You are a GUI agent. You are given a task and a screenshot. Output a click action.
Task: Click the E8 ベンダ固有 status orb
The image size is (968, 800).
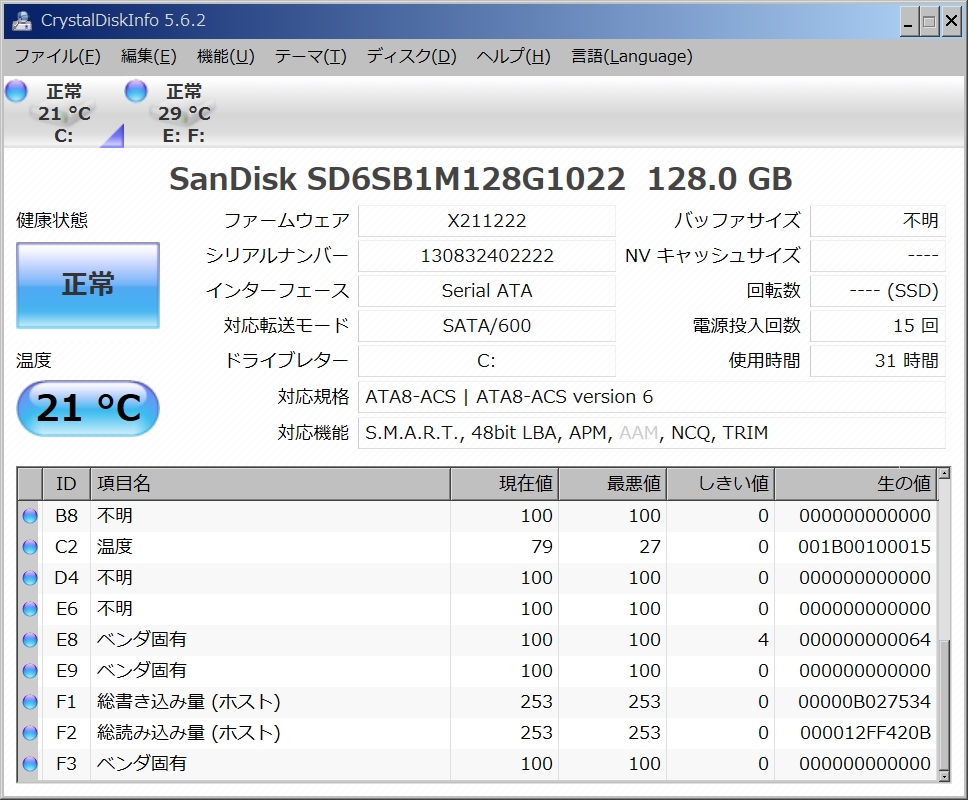coord(30,640)
